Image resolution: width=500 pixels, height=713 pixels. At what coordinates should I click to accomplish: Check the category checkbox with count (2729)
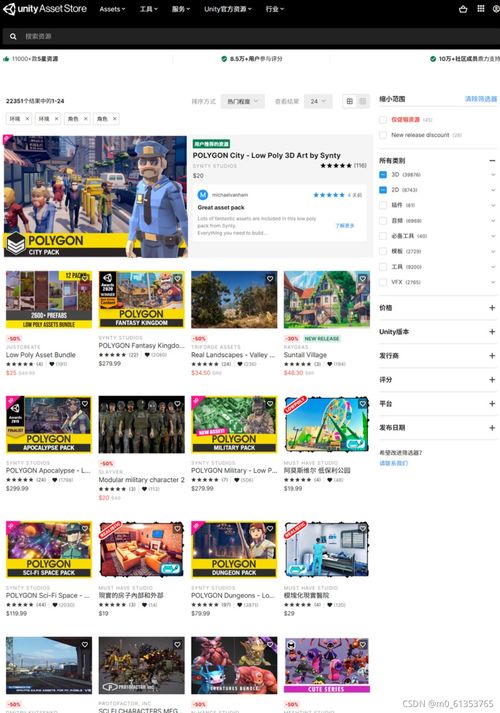[383, 251]
